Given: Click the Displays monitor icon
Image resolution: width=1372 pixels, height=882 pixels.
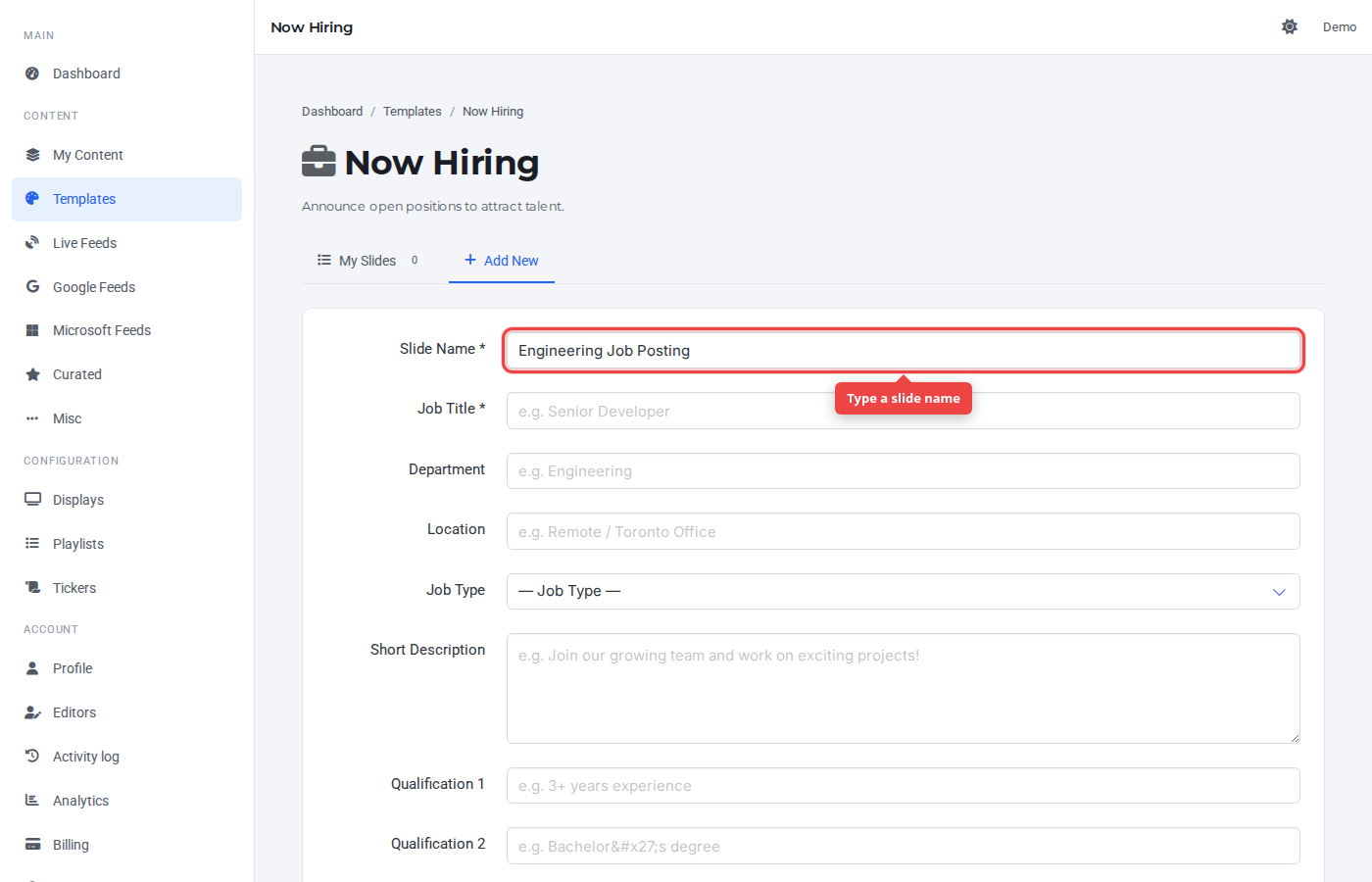Looking at the screenshot, I should (32, 500).
